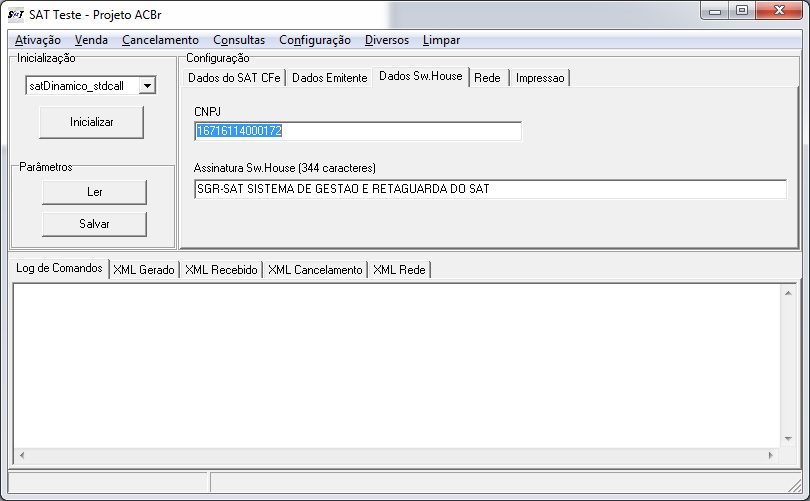The height and width of the screenshot is (501, 810).
Task: Switch to Dados Emitente tab
Action: point(330,78)
